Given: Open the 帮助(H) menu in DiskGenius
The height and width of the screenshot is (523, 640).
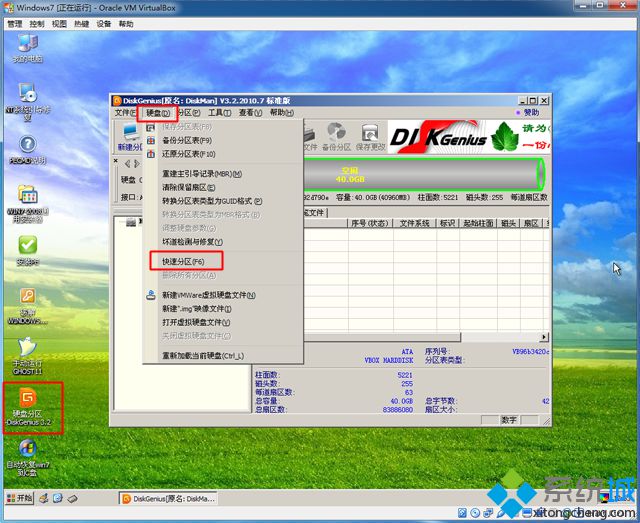Looking at the screenshot, I should pos(281,113).
